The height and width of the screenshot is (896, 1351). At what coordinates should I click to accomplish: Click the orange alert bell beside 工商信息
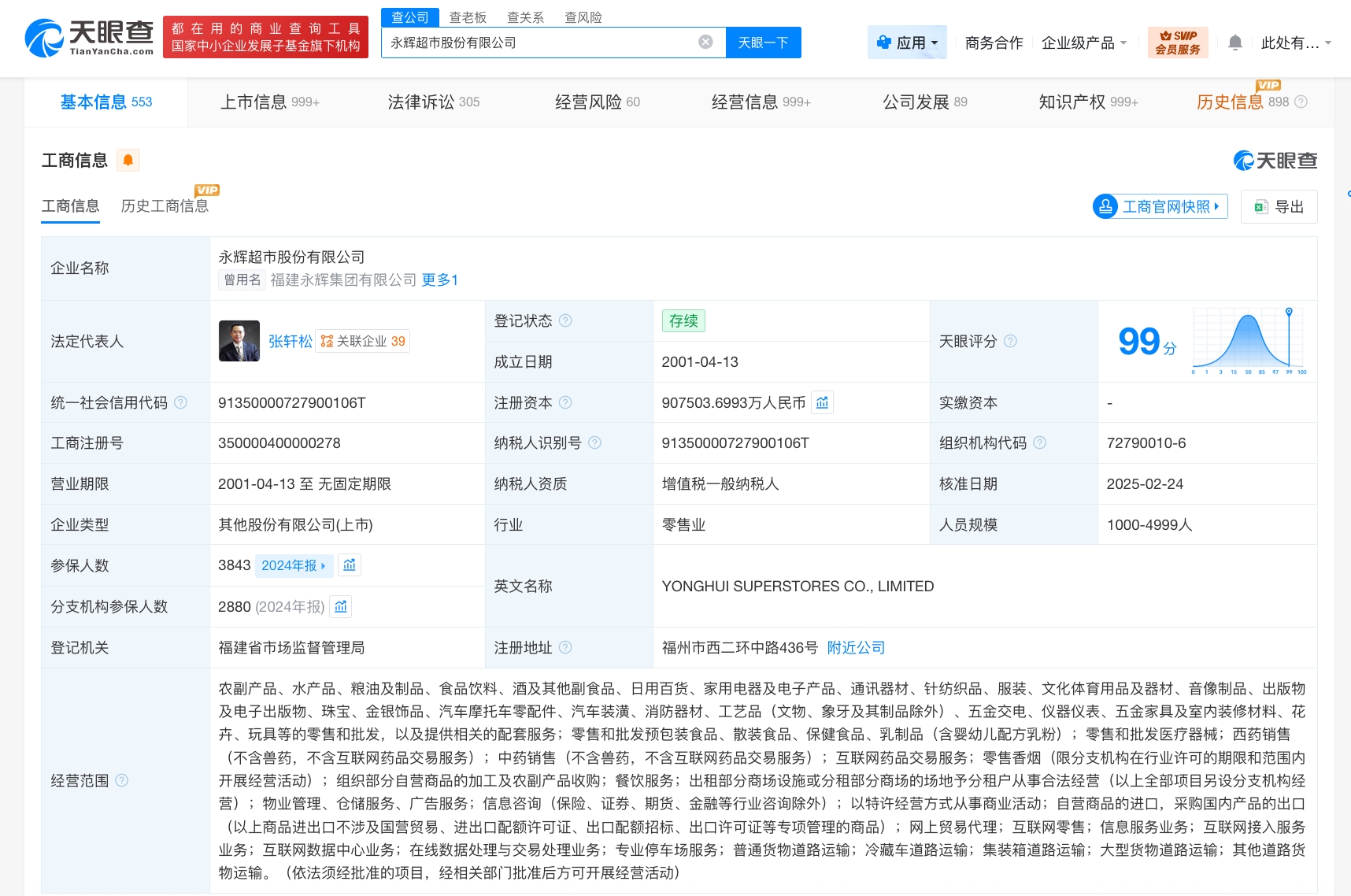click(x=128, y=161)
